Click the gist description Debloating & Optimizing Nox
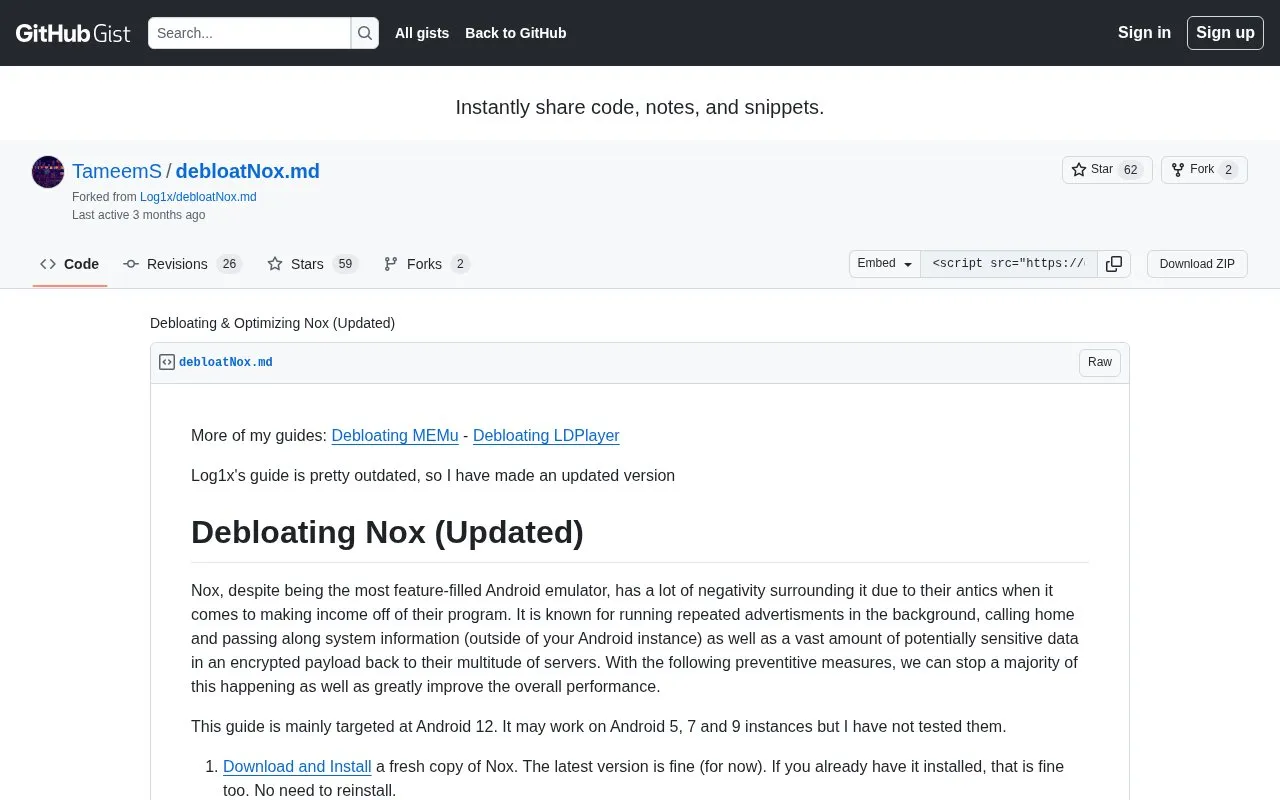The height and width of the screenshot is (800, 1280). click(273, 323)
